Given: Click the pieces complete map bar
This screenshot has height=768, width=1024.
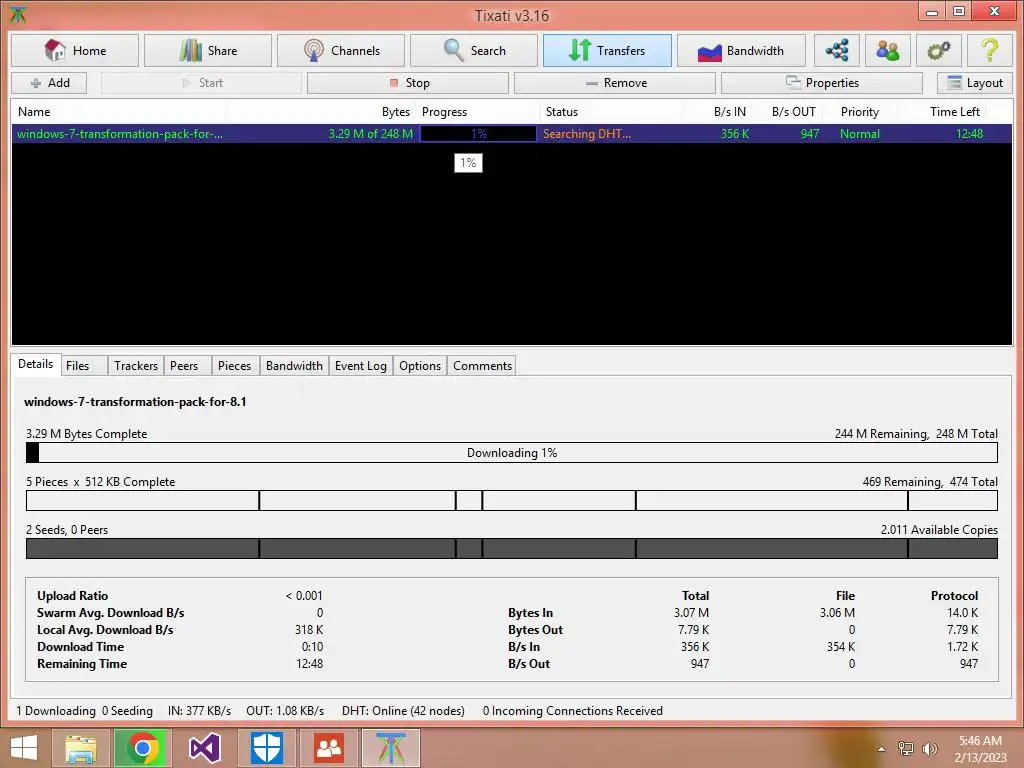Looking at the screenshot, I should point(512,501).
